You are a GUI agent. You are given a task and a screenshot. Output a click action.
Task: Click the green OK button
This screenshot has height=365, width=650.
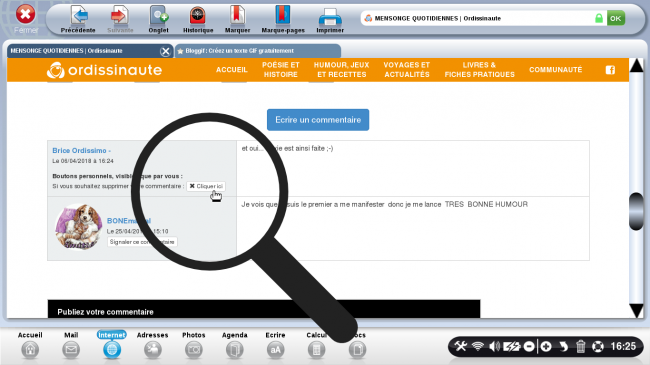tap(616, 18)
